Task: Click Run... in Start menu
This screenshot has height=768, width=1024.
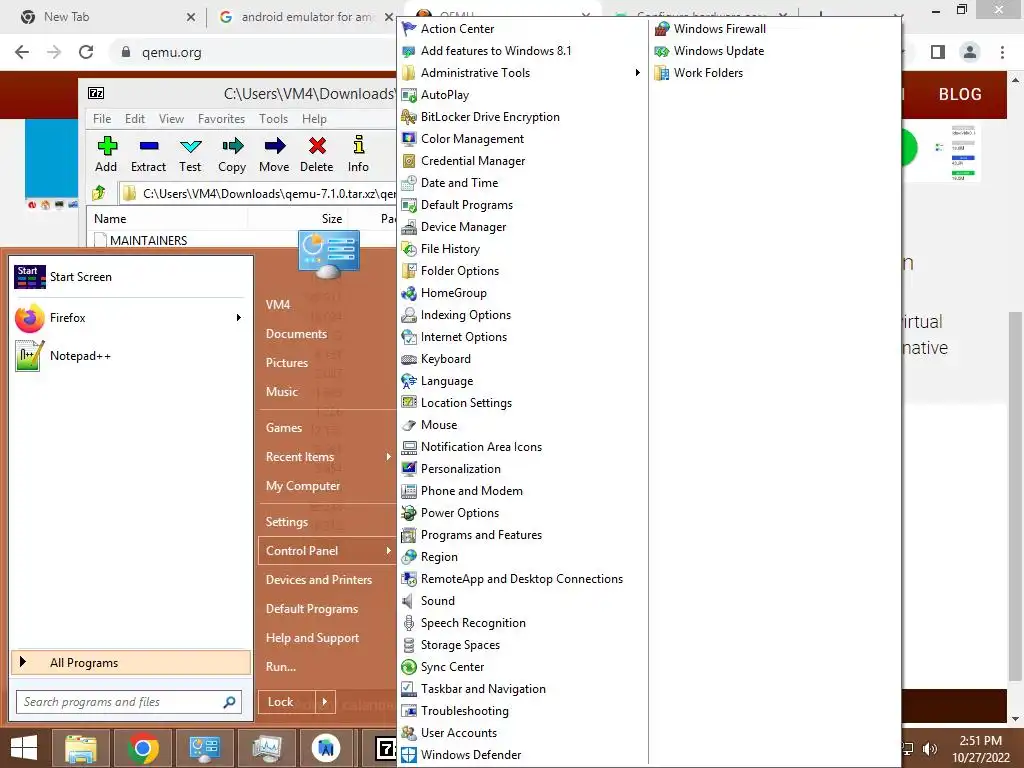Action: (x=281, y=667)
